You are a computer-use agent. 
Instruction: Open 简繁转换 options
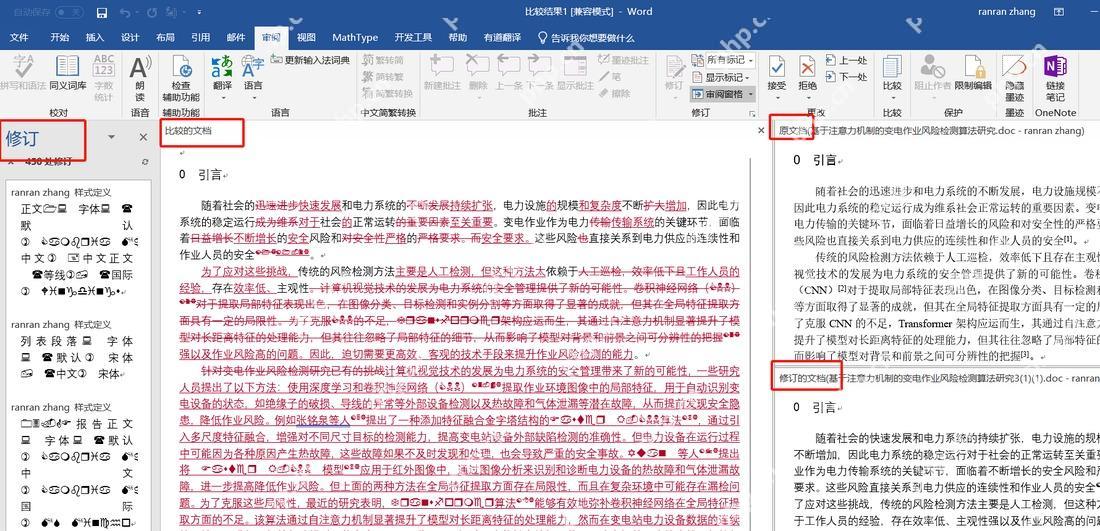[x=387, y=93]
